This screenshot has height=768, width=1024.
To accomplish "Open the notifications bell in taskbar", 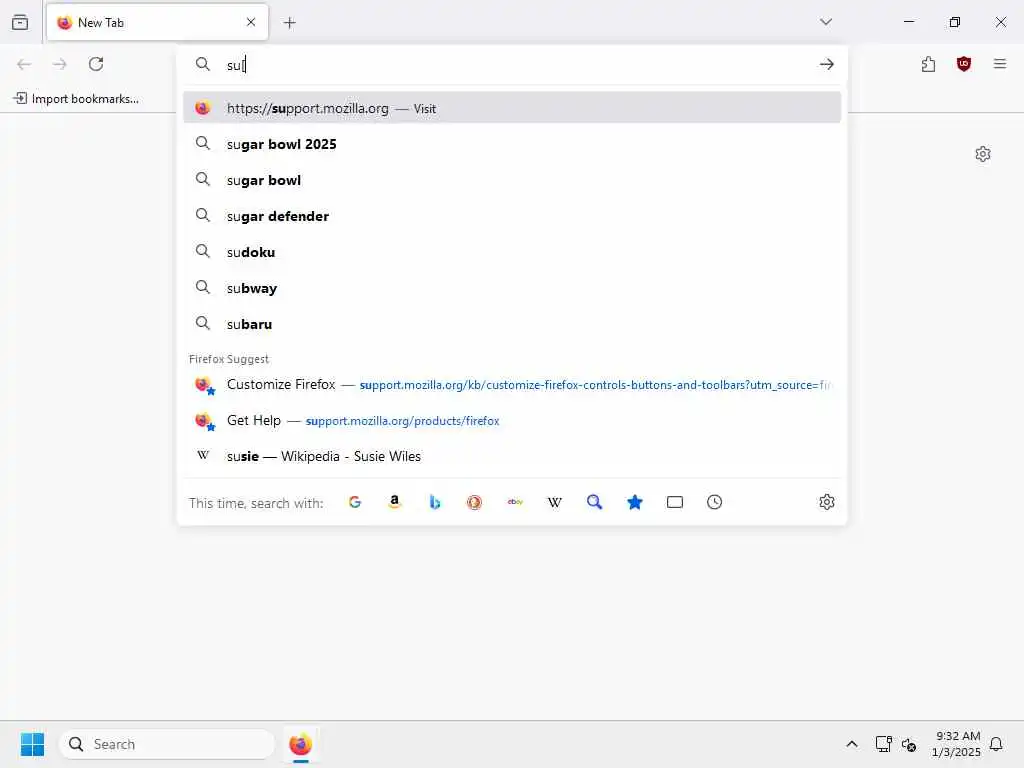I will (997, 744).
